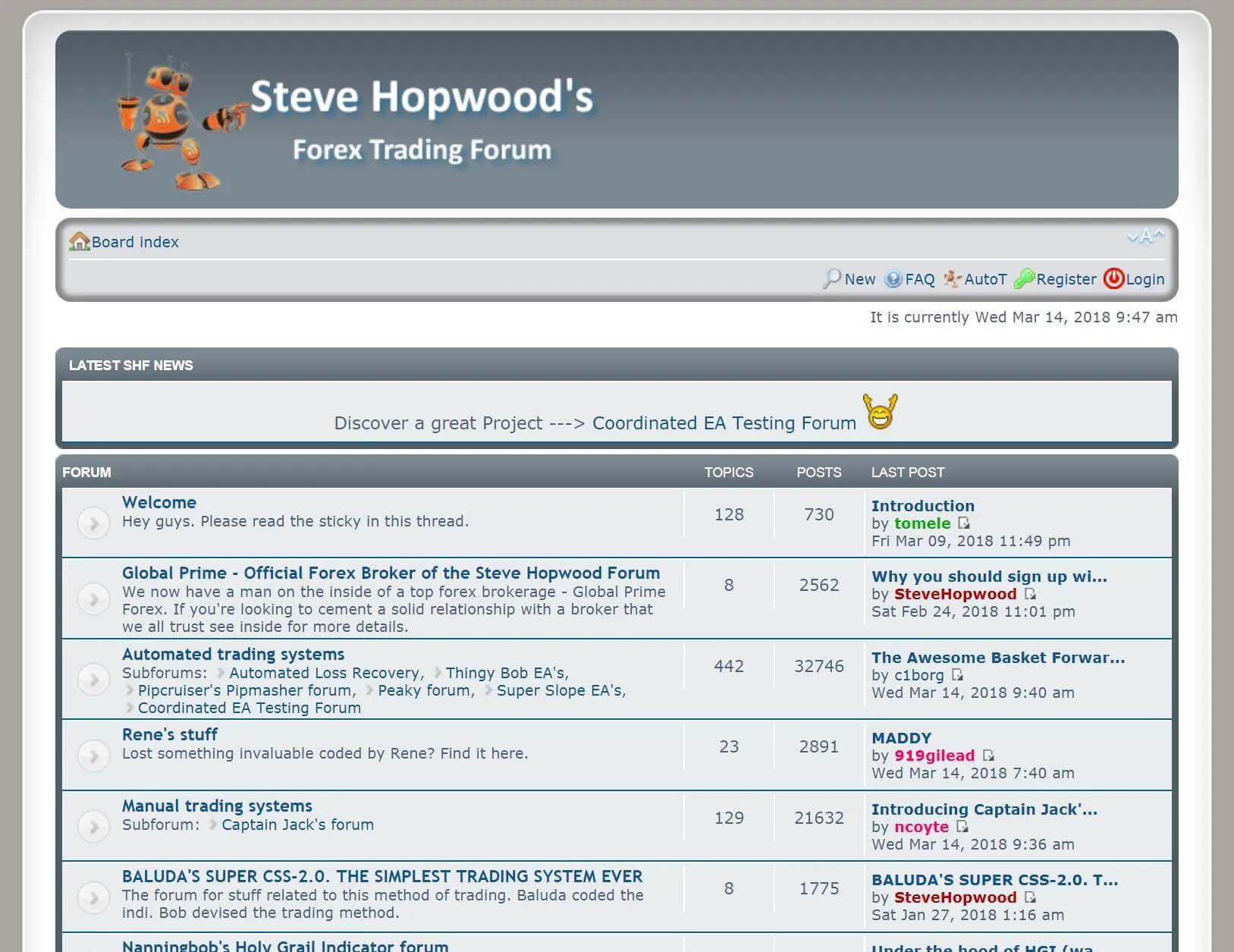
Task: Click the Steve Hopwood's header title
Action: pyautogui.click(x=422, y=97)
